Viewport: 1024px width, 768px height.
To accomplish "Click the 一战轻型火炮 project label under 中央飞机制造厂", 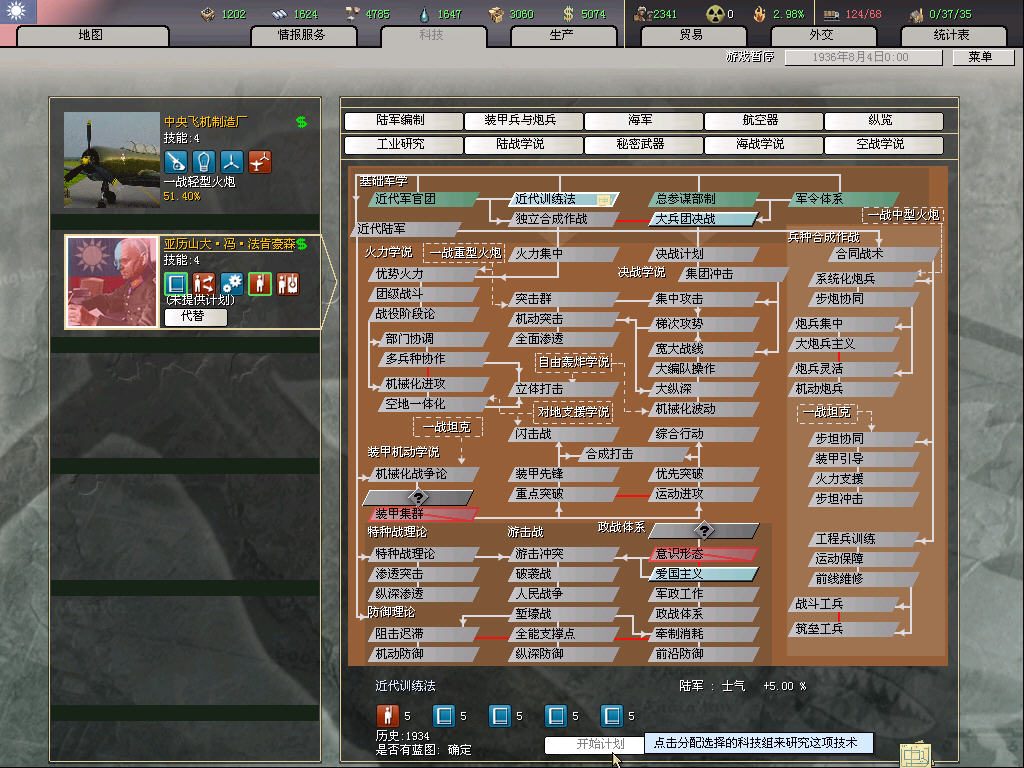I will click(199, 182).
